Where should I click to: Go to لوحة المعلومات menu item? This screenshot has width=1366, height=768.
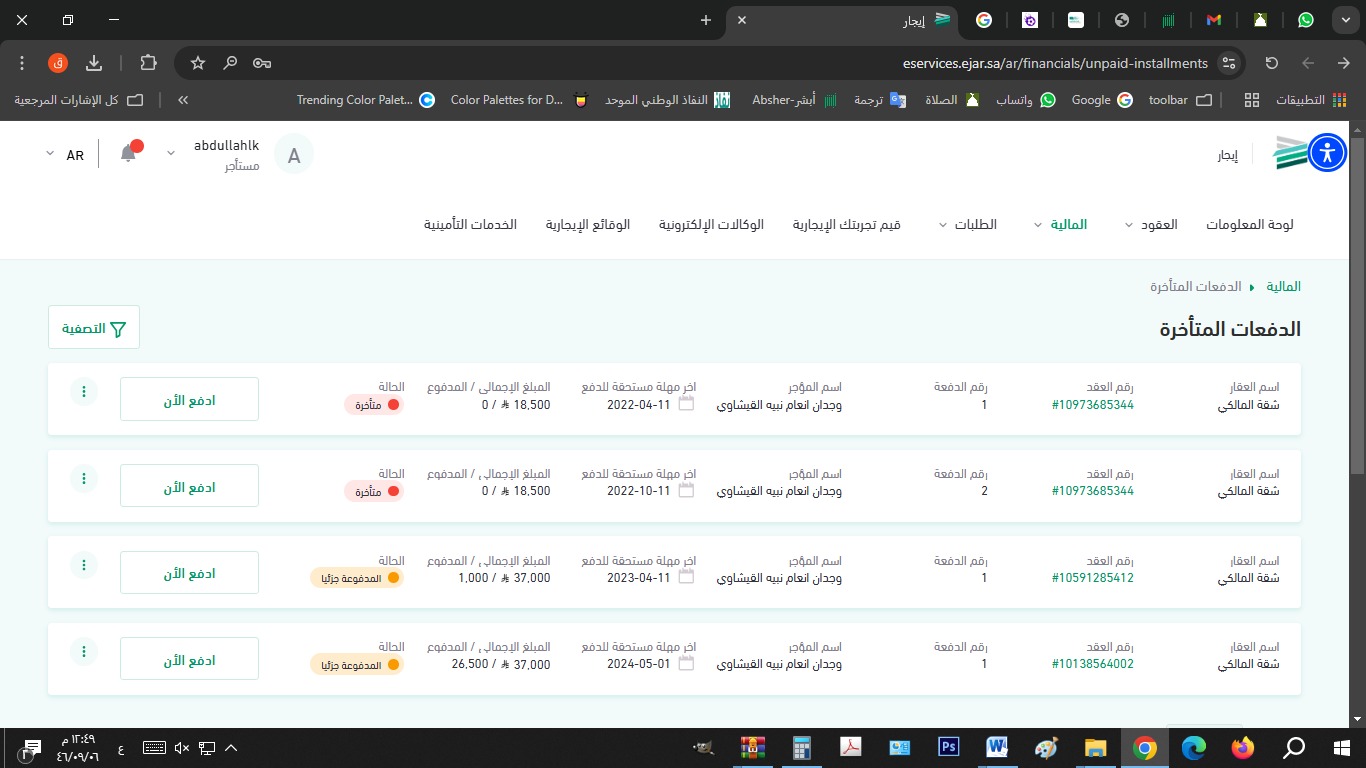click(x=1249, y=225)
